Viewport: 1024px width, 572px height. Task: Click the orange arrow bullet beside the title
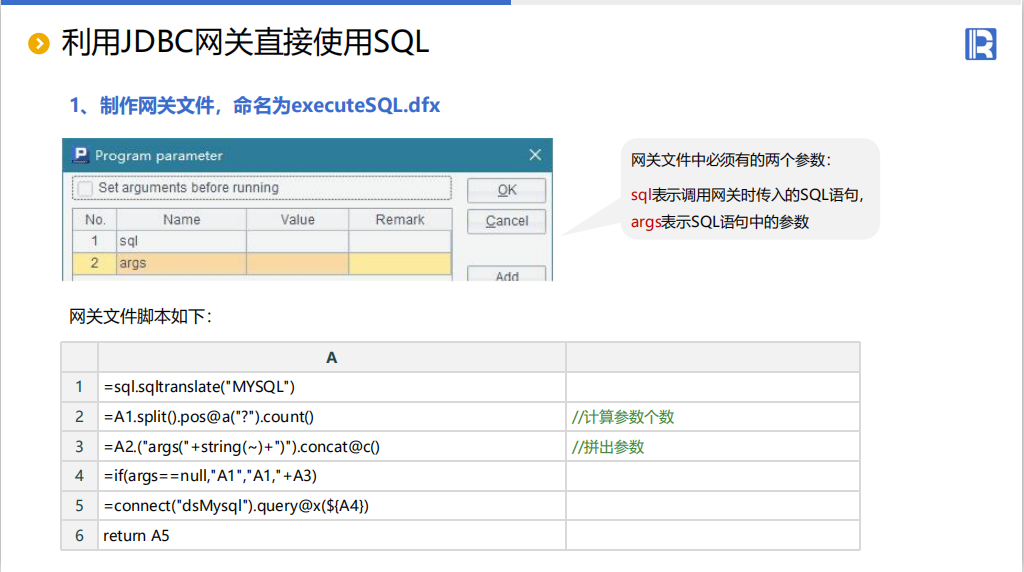[38, 43]
